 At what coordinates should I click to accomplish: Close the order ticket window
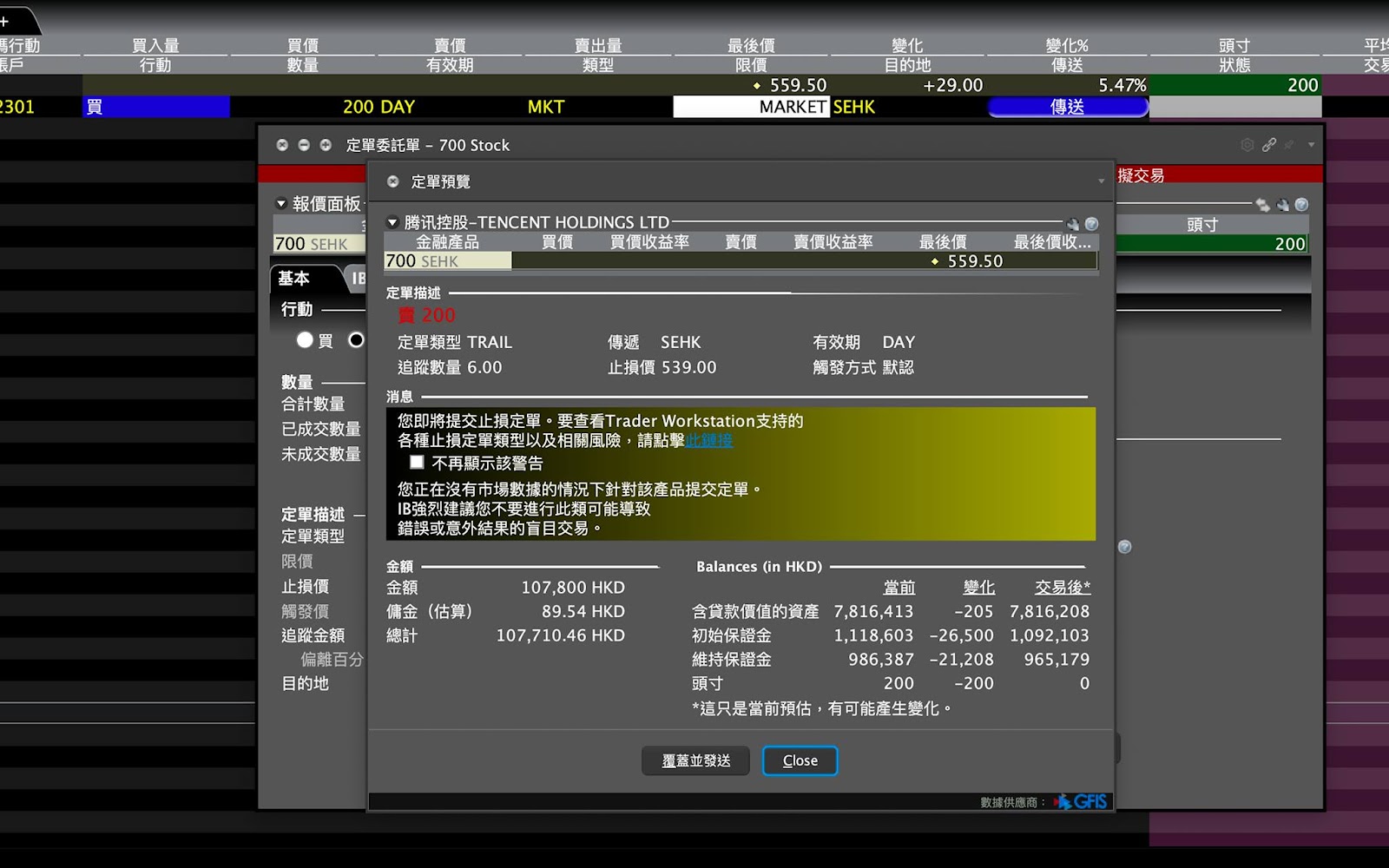click(x=282, y=145)
